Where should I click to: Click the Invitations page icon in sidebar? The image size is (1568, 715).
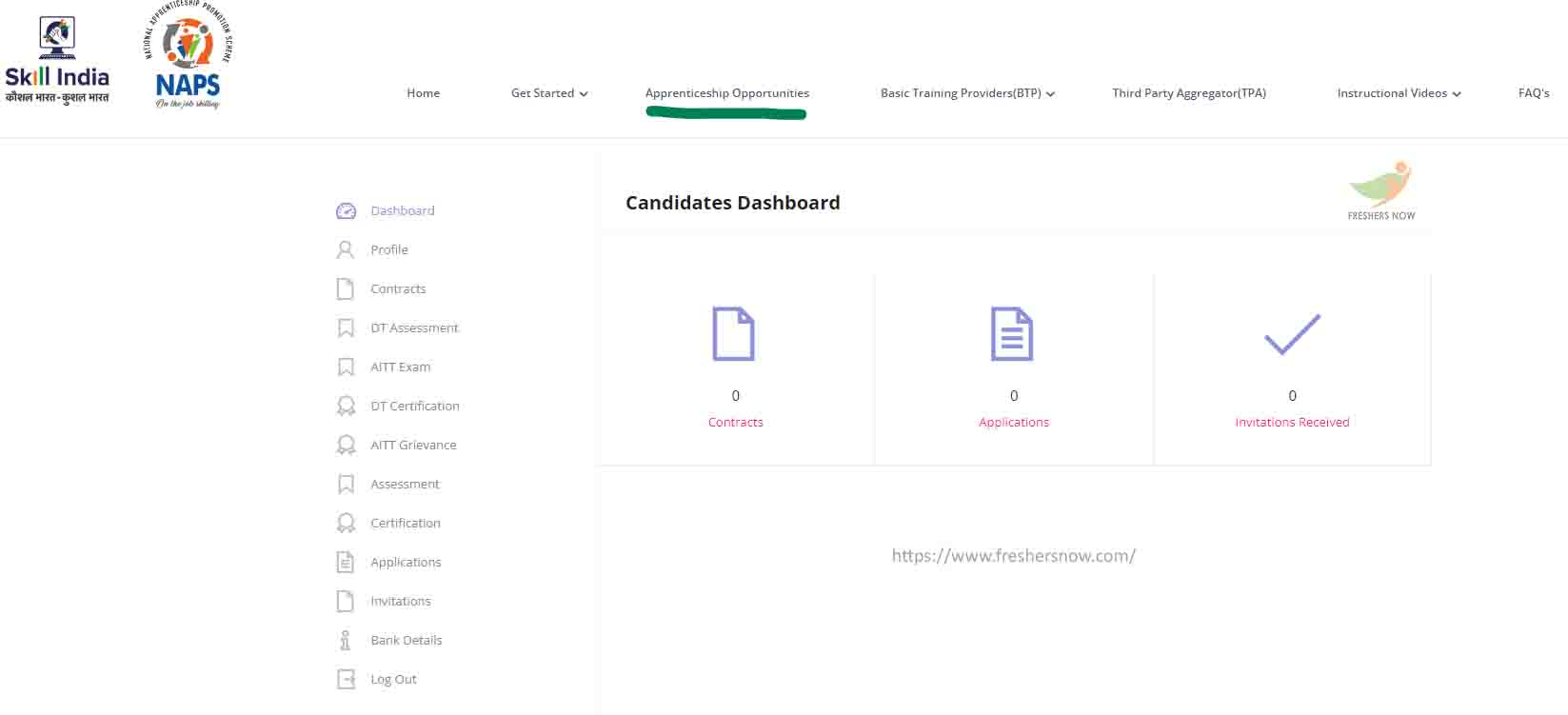coord(346,602)
